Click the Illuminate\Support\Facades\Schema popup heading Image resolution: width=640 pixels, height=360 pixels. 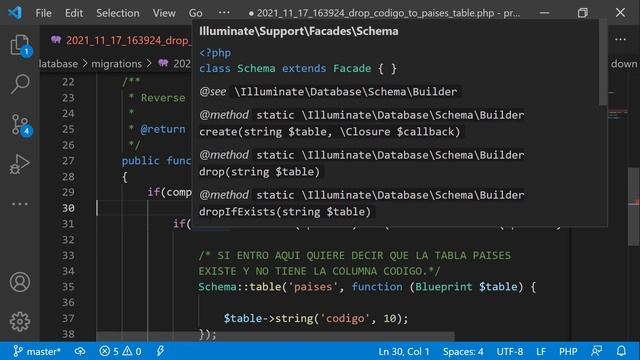(298, 31)
